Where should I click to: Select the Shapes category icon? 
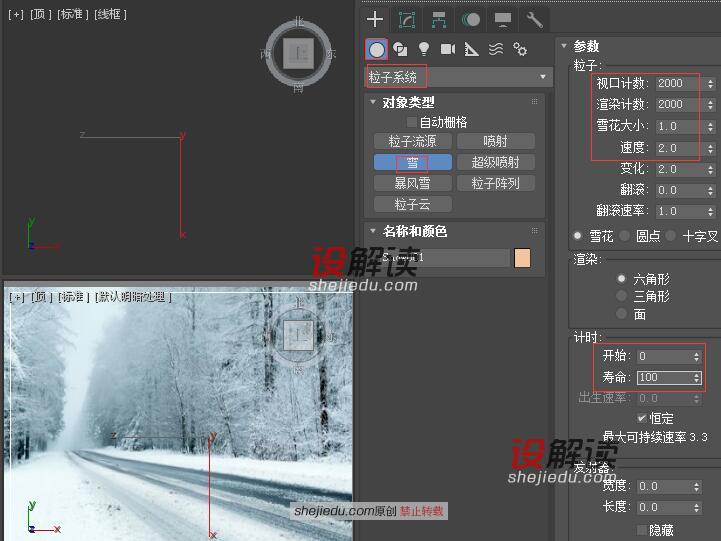[401, 49]
